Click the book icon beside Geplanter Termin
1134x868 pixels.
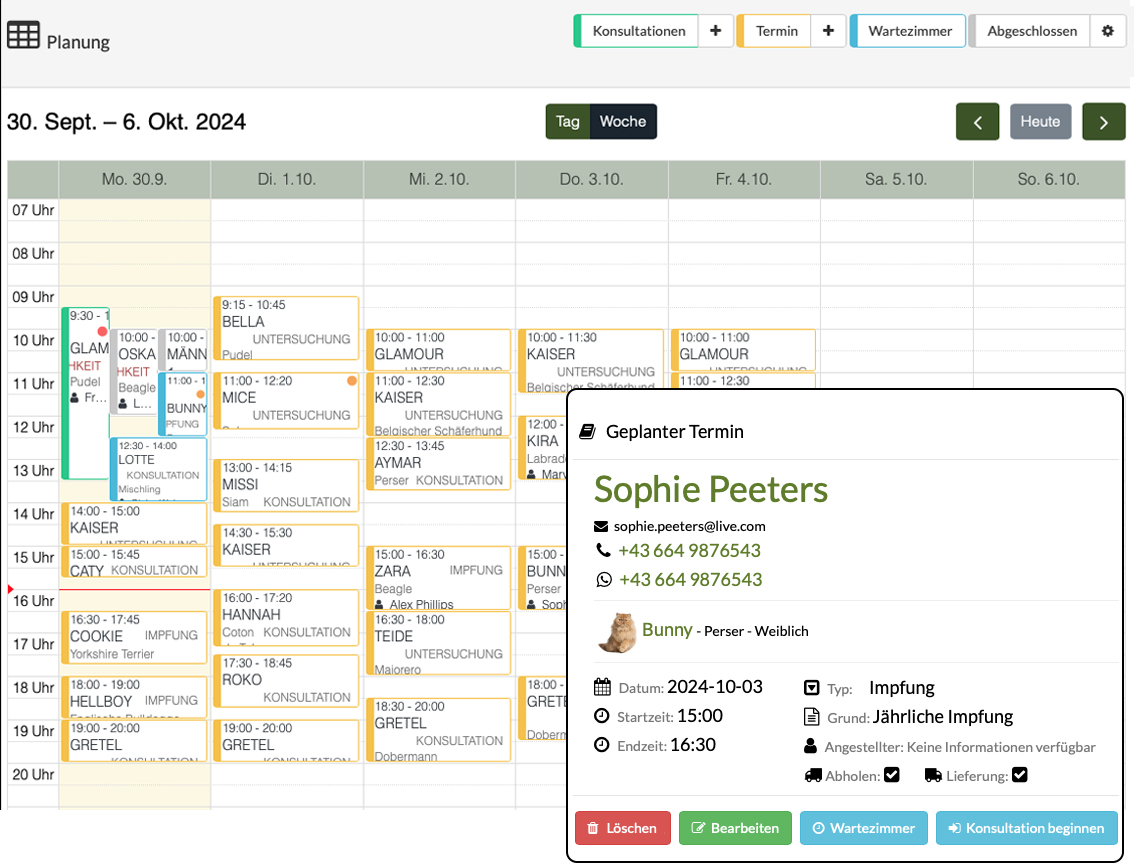point(587,432)
